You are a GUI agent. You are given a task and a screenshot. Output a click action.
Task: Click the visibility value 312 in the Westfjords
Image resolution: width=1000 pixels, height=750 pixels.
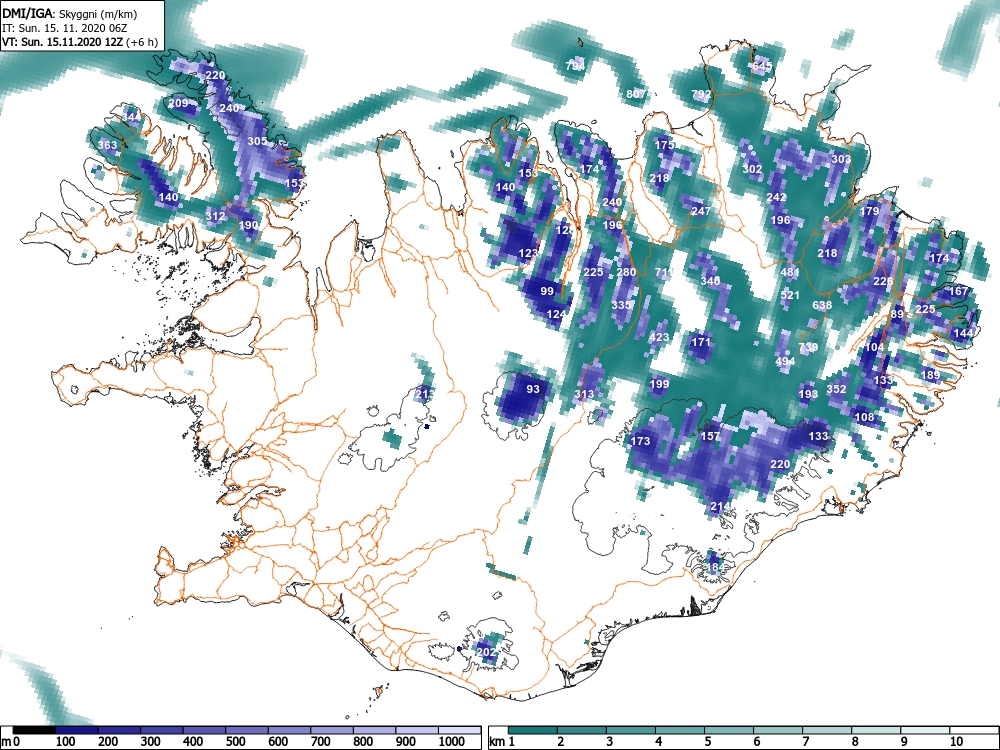tap(215, 216)
